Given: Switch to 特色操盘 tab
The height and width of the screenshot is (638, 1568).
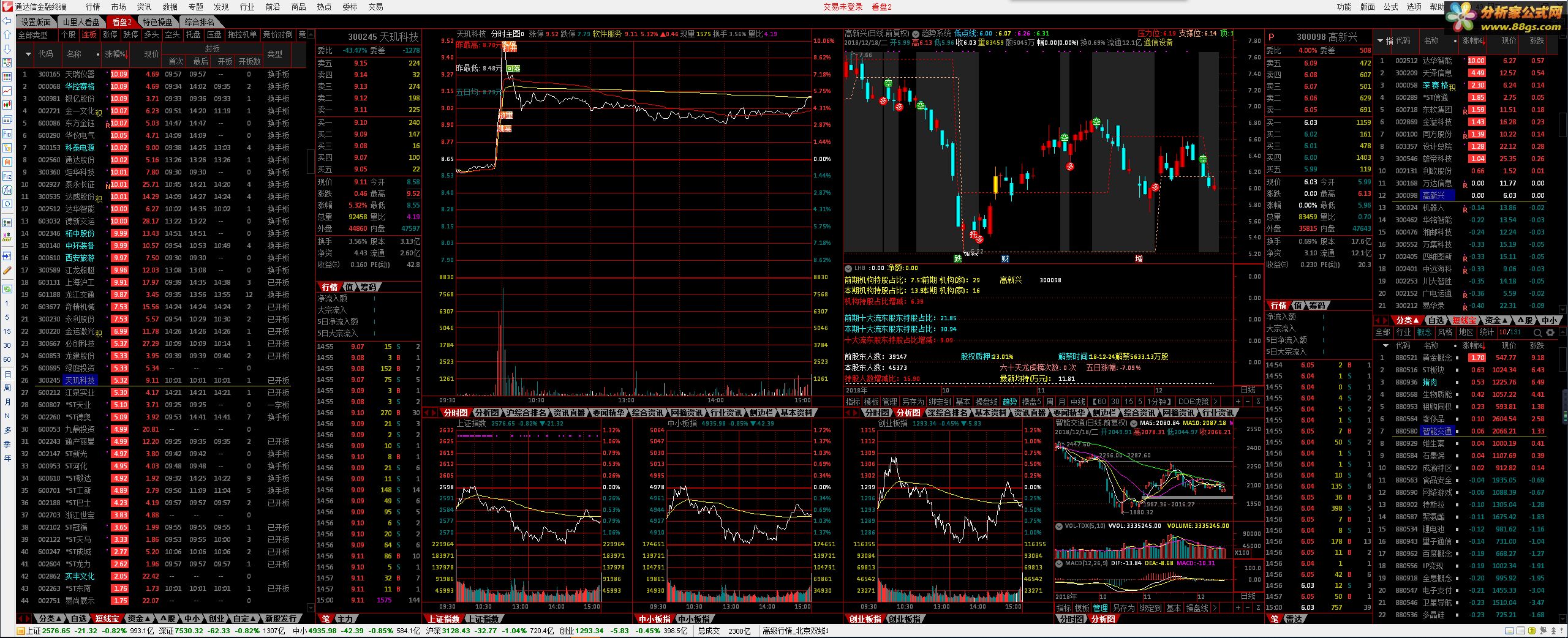Looking at the screenshot, I should 158,22.
